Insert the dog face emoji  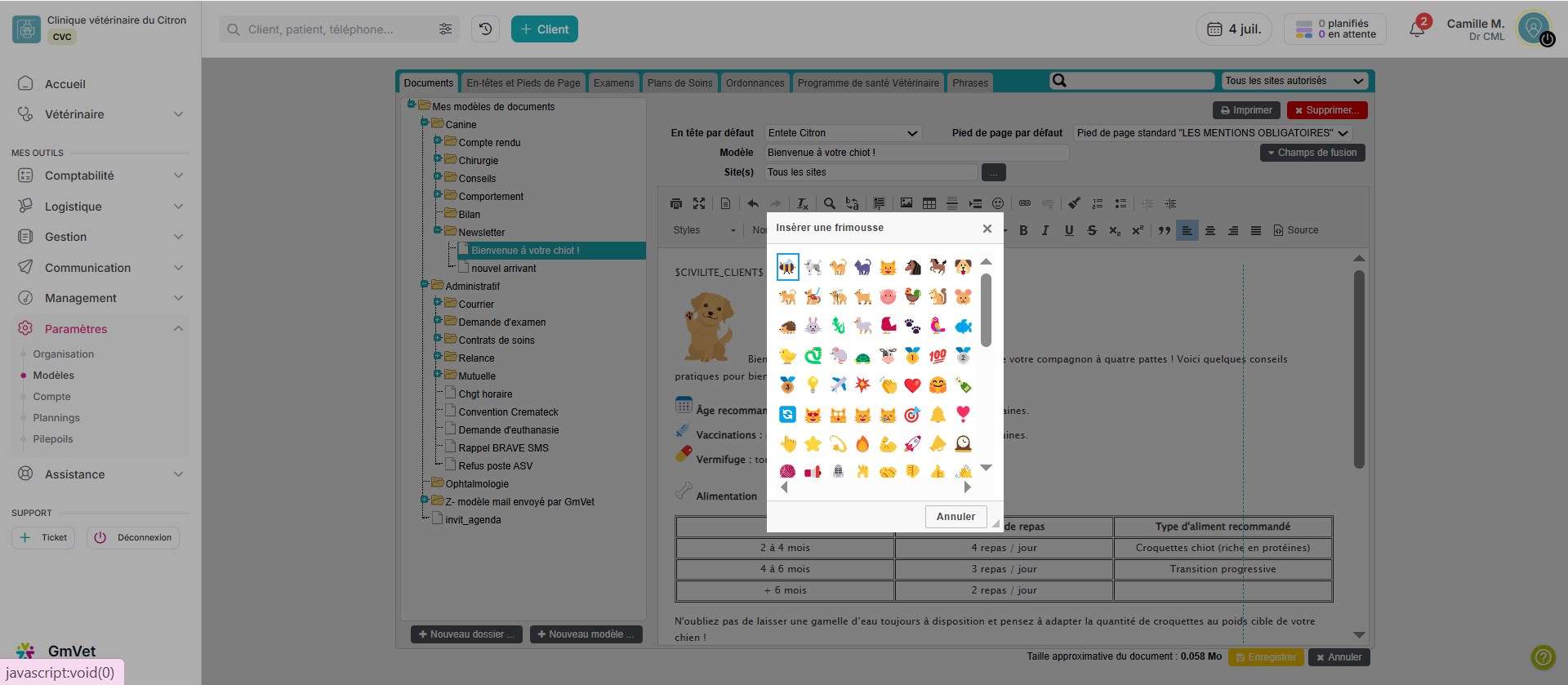click(x=963, y=267)
